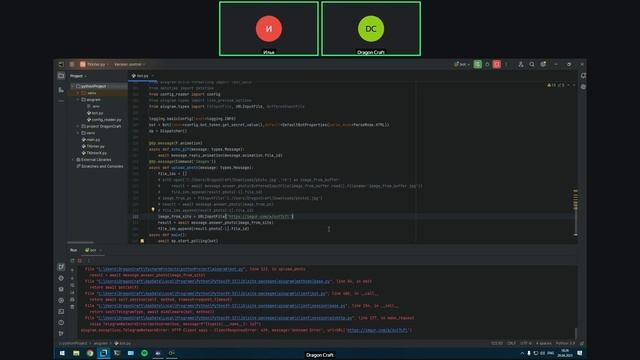This screenshot has width=640, height=360.
Task: Toggle scroll to end in Run console
Action: point(72,293)
